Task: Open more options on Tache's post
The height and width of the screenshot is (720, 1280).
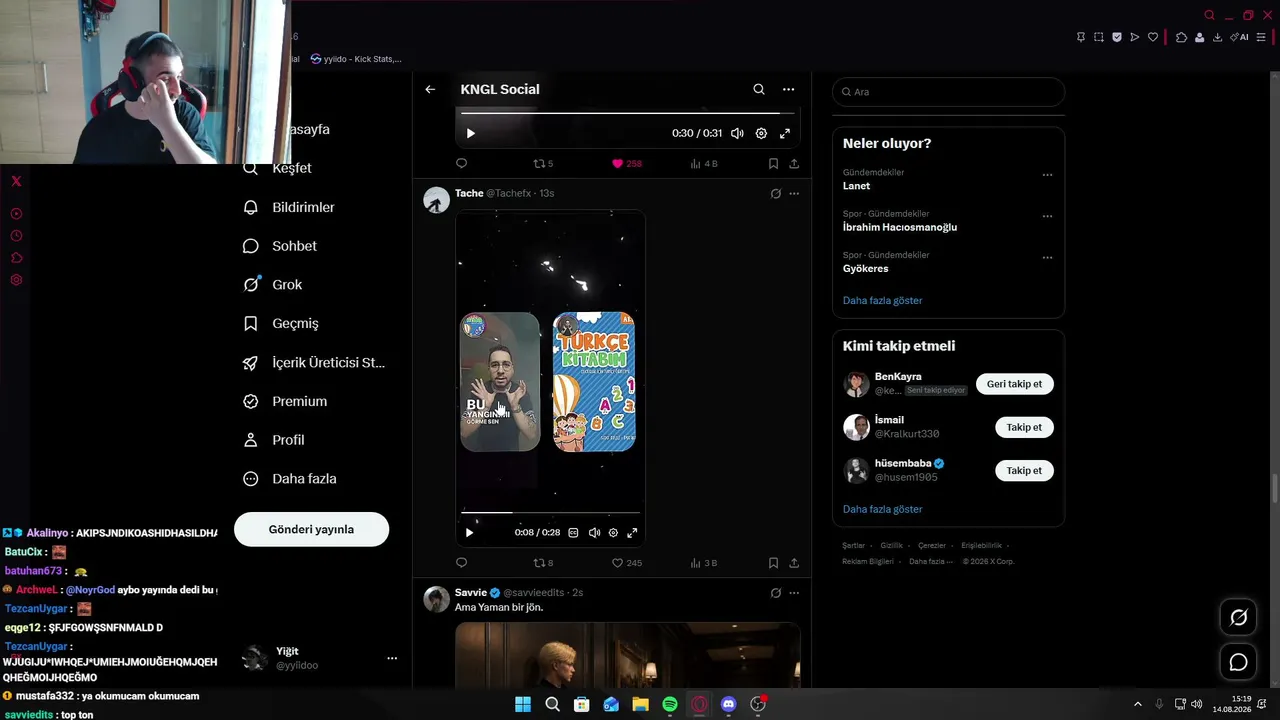Action: pyautogui.click(x=794, y=193)
